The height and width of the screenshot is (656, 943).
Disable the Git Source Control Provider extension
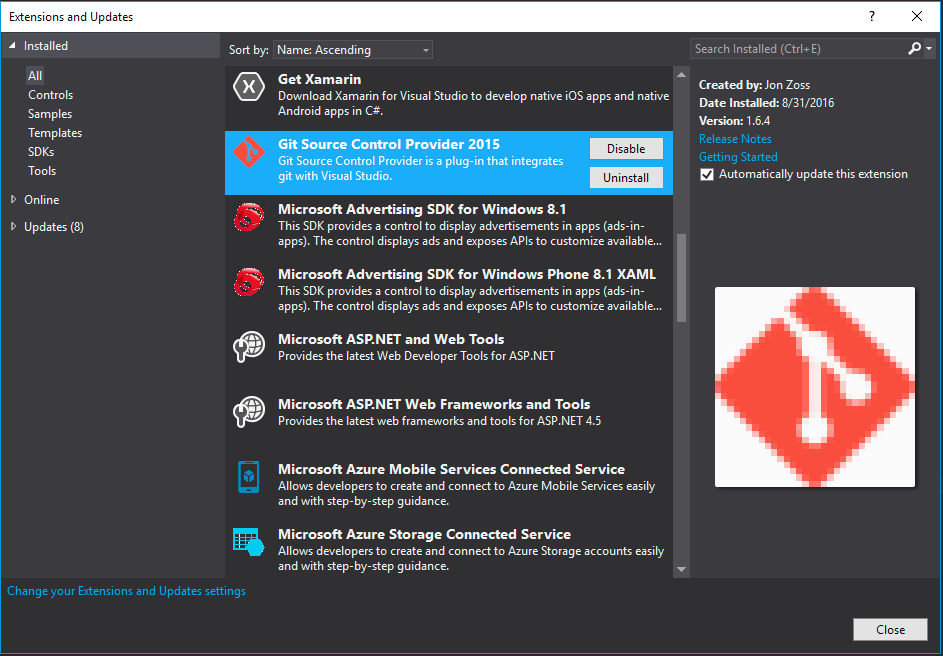pos(626,149)
